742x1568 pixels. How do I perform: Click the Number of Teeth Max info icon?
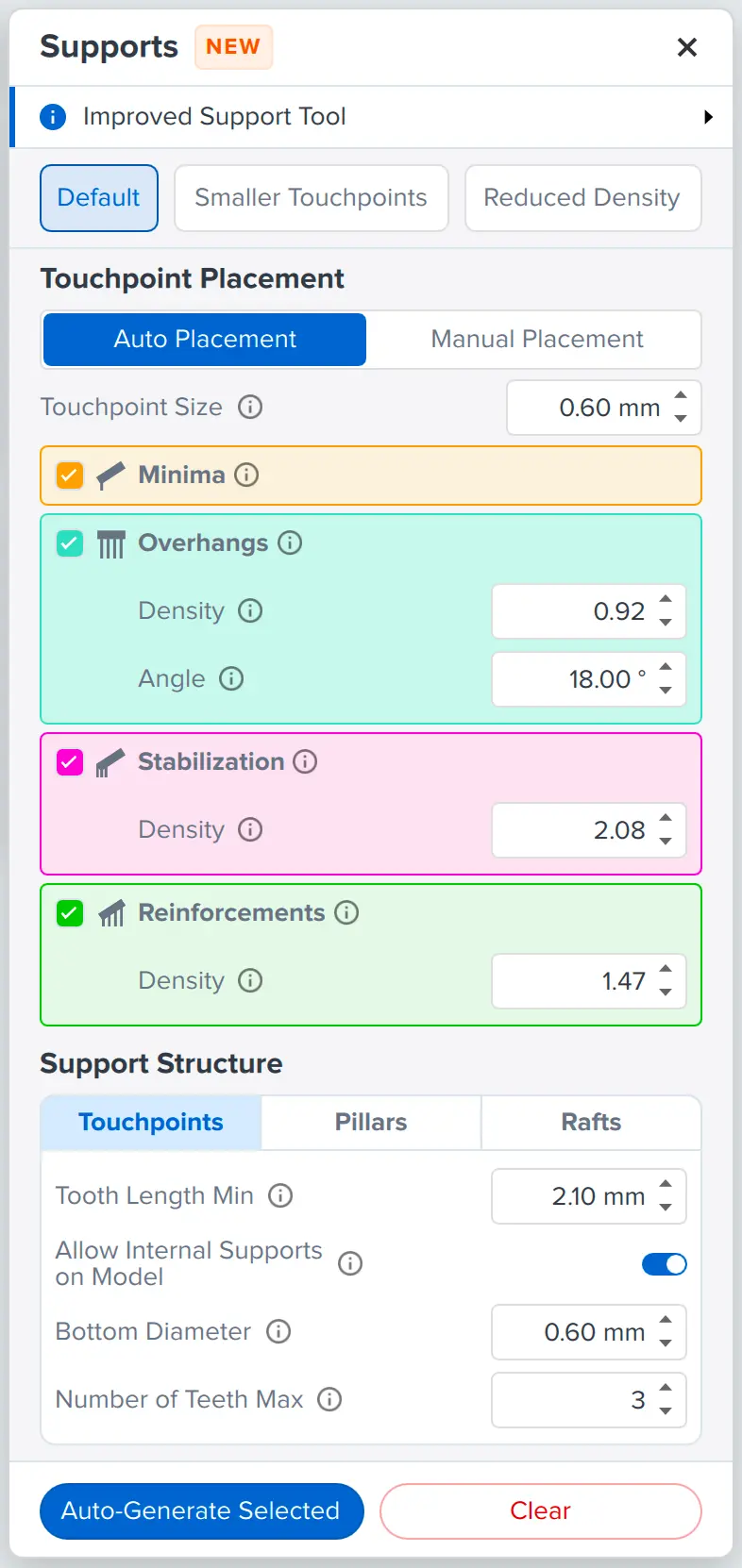click(329, 1400)
